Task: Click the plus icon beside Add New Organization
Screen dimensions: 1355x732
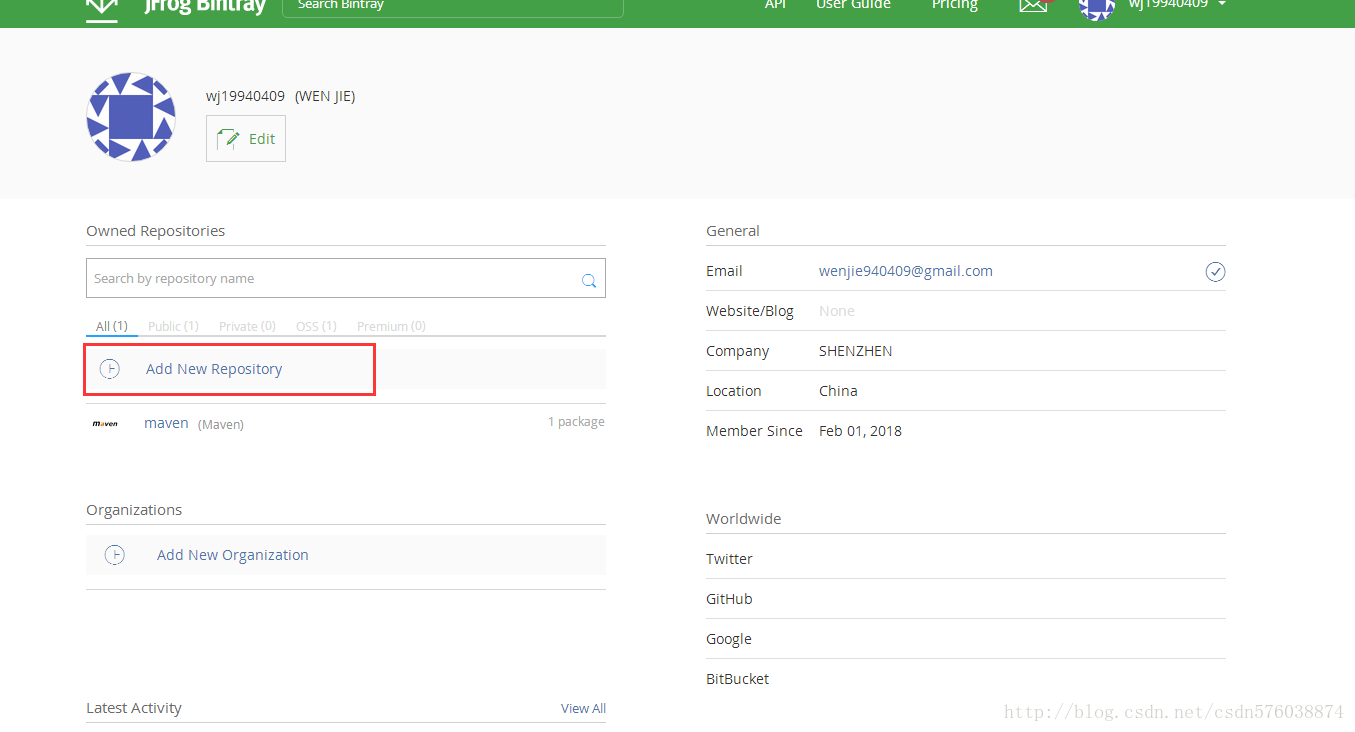Action: (115, 555)
